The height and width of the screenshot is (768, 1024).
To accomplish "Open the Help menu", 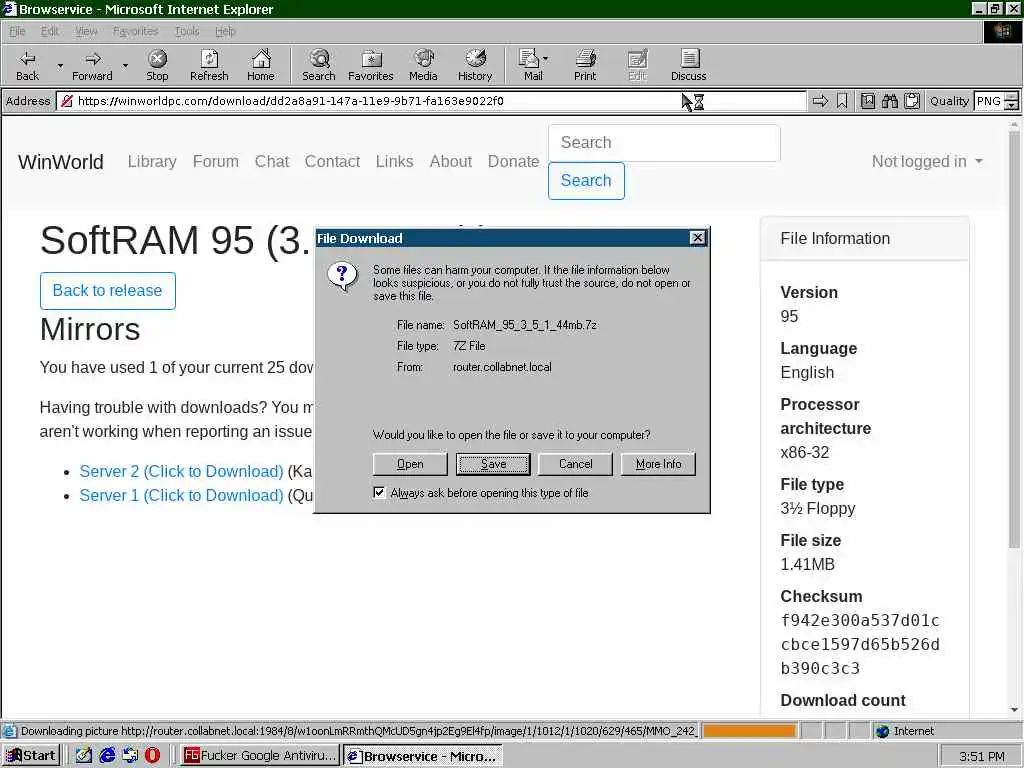I will tap(225, 31).
